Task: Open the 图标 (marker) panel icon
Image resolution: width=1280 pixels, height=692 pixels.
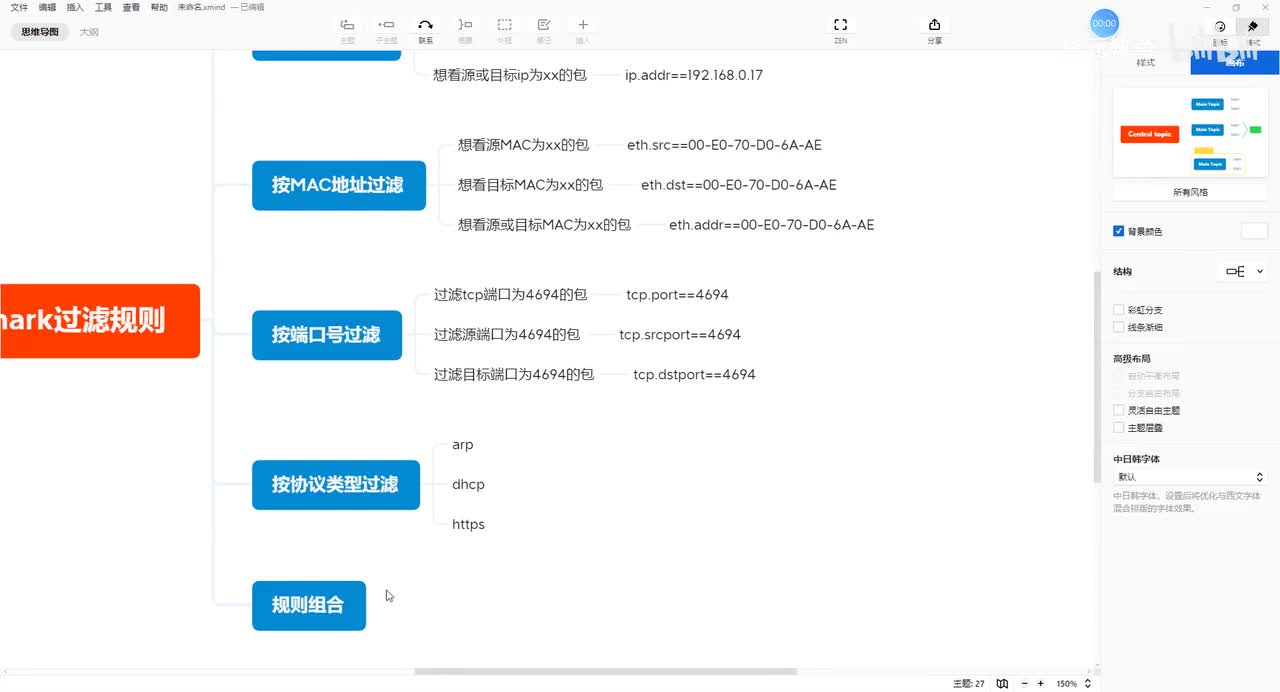Action: pos(1220,28)
